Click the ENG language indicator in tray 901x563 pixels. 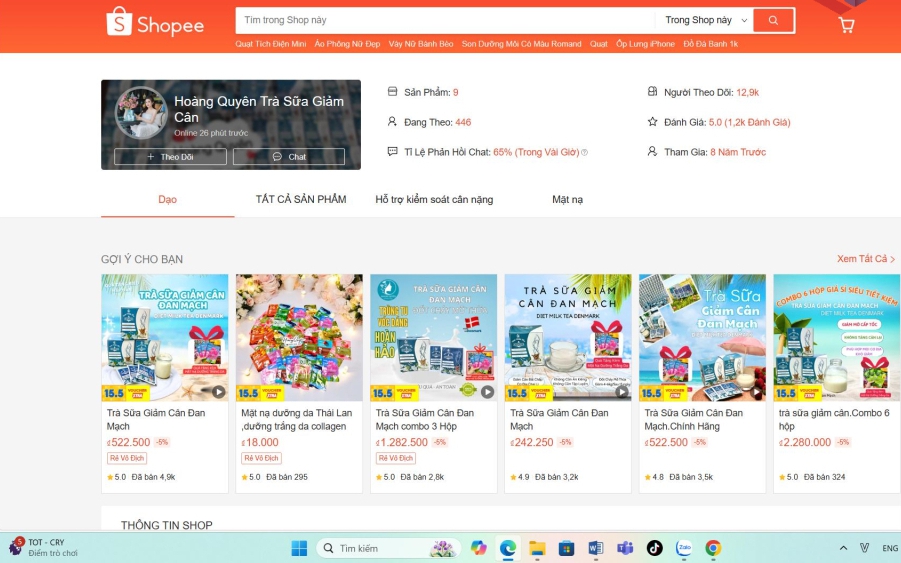tap(890, 548)
